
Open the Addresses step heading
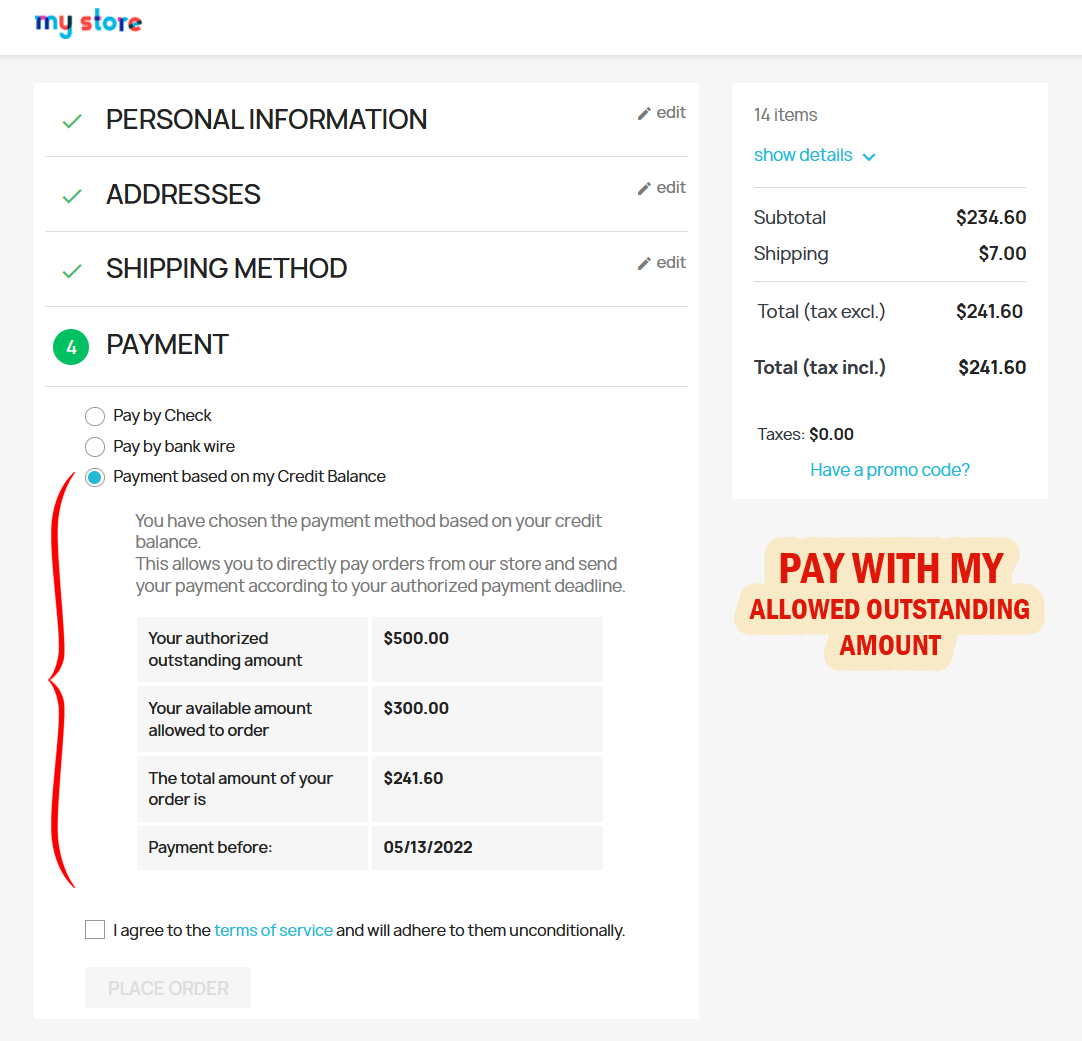183,195
